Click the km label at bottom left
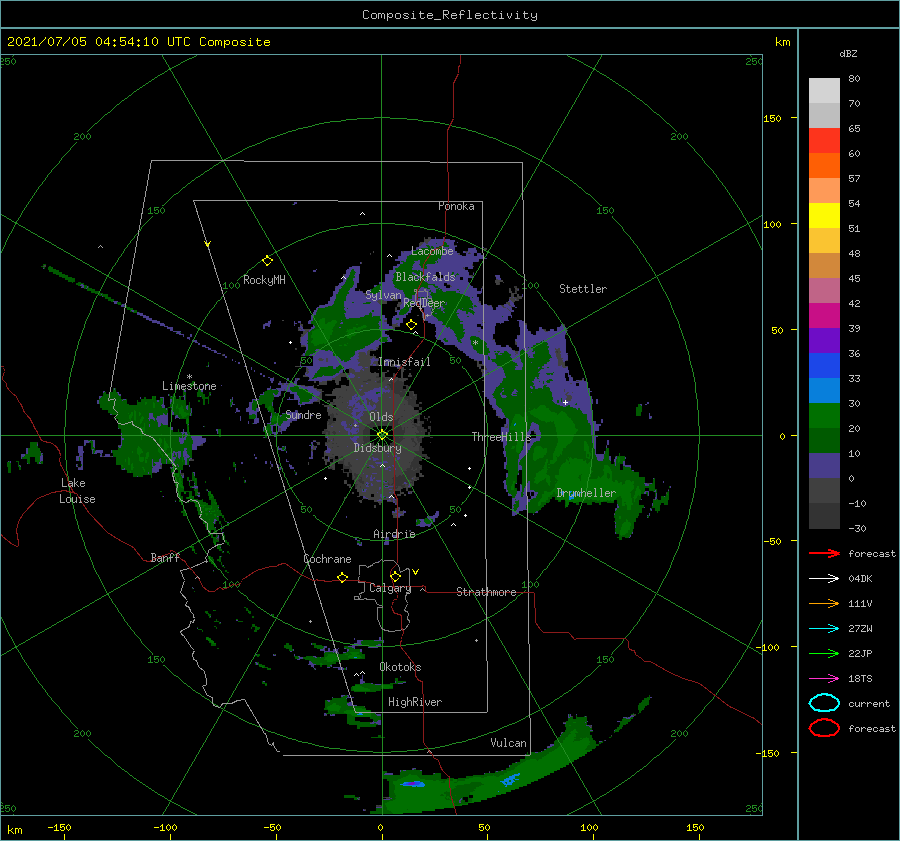900x841 pixels. tap(15, 830)
